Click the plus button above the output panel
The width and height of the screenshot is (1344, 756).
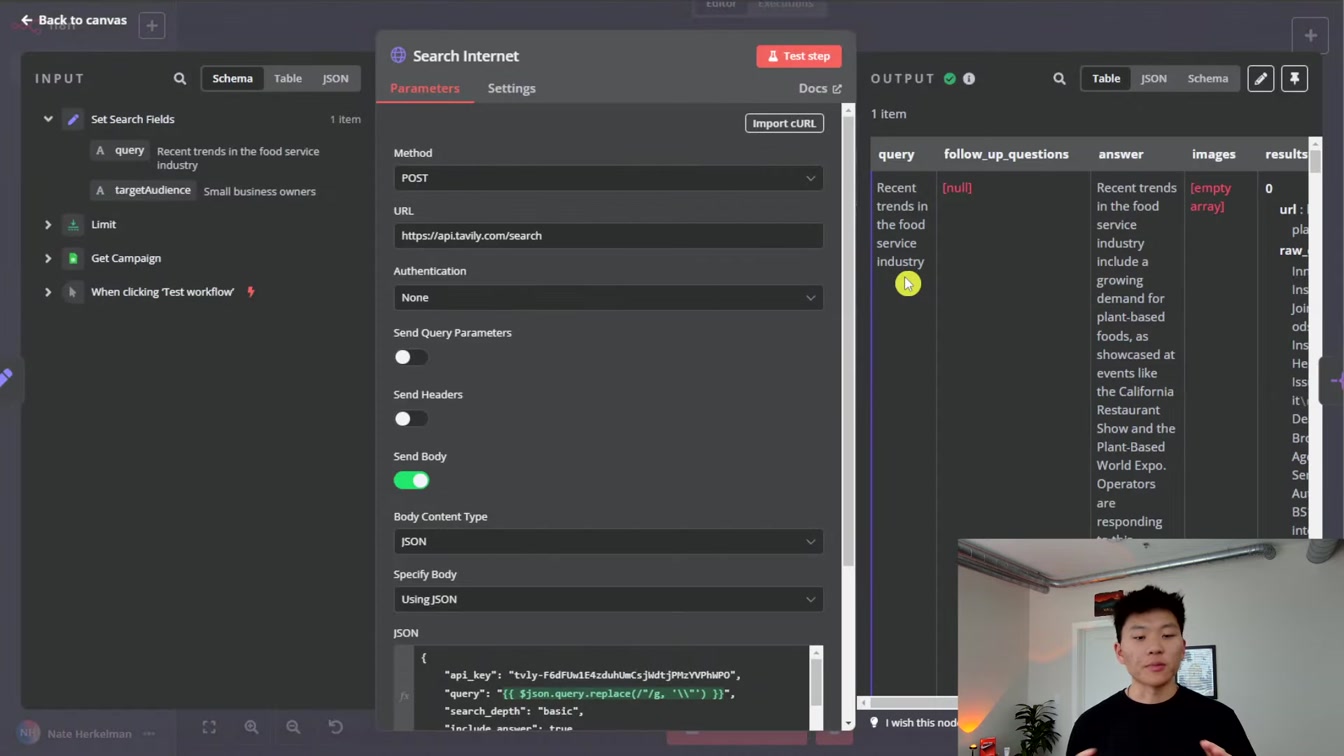1310,35
